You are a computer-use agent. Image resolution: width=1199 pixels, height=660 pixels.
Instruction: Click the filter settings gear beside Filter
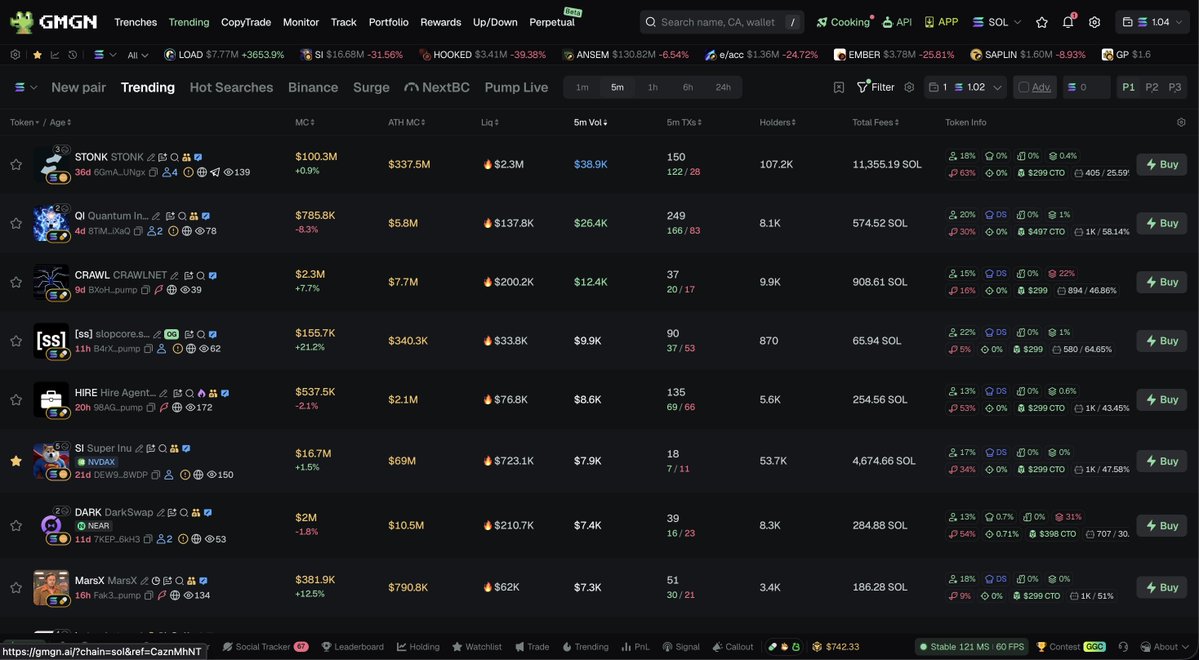tap(909, 87)
